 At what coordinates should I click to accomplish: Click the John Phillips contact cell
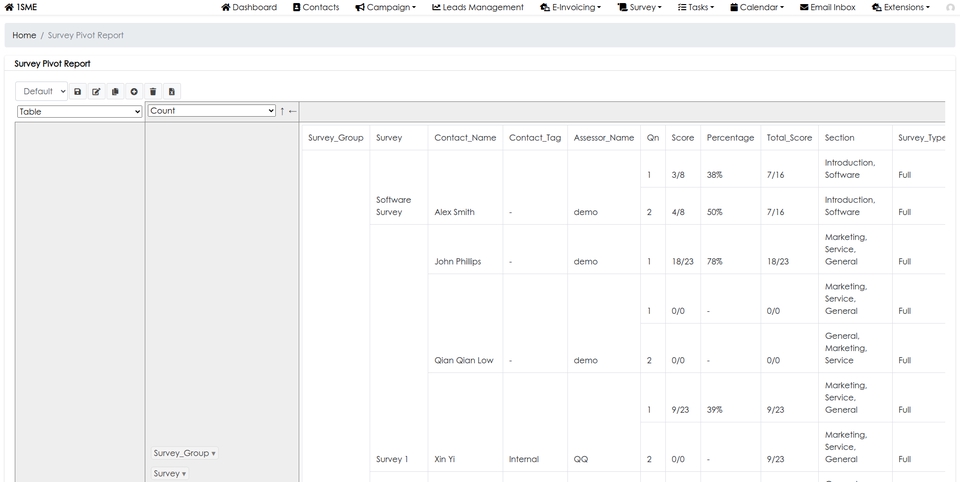coord(457,262)
